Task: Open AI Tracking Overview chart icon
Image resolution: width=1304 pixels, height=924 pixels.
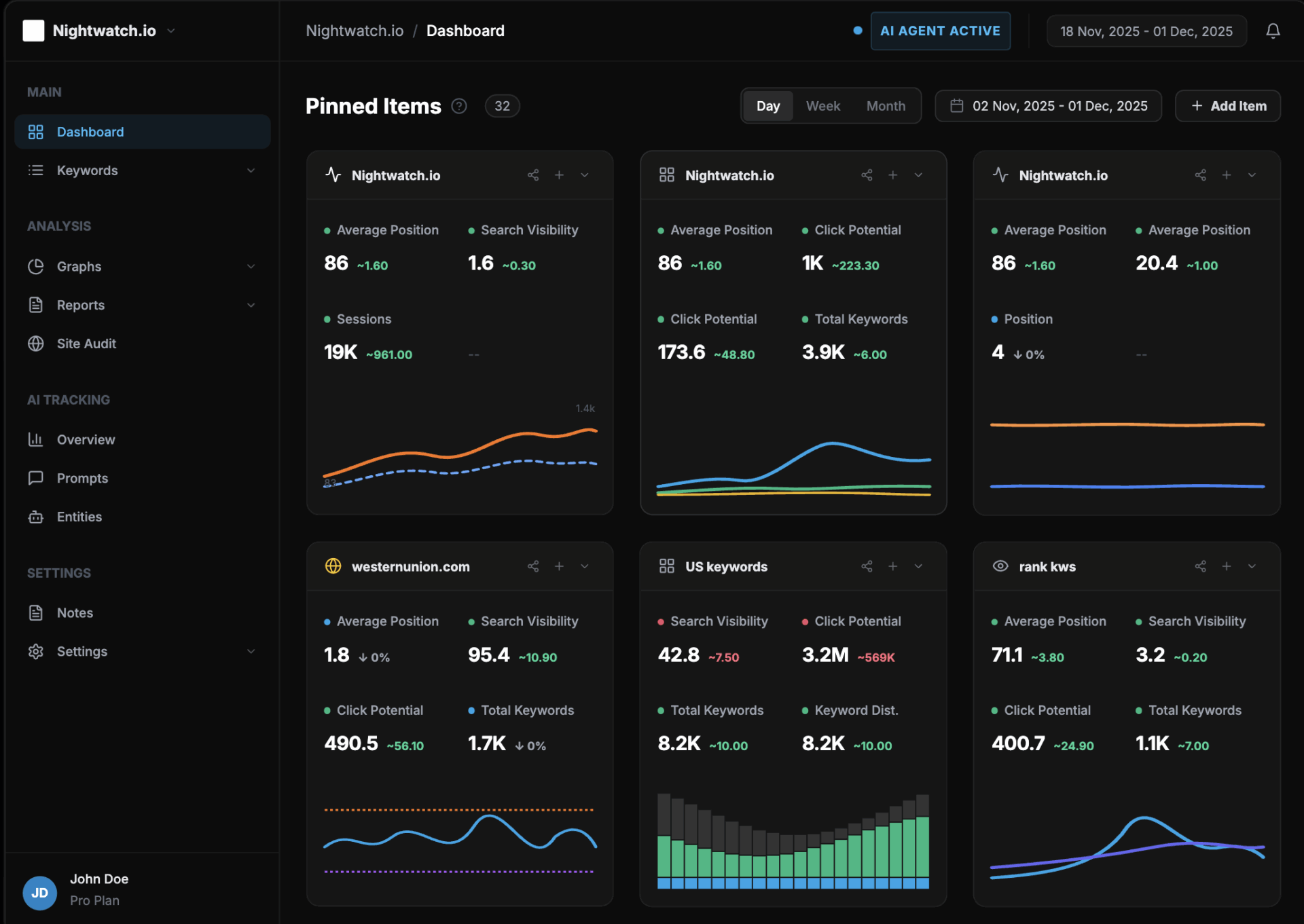Action: (x=36, y=440)
